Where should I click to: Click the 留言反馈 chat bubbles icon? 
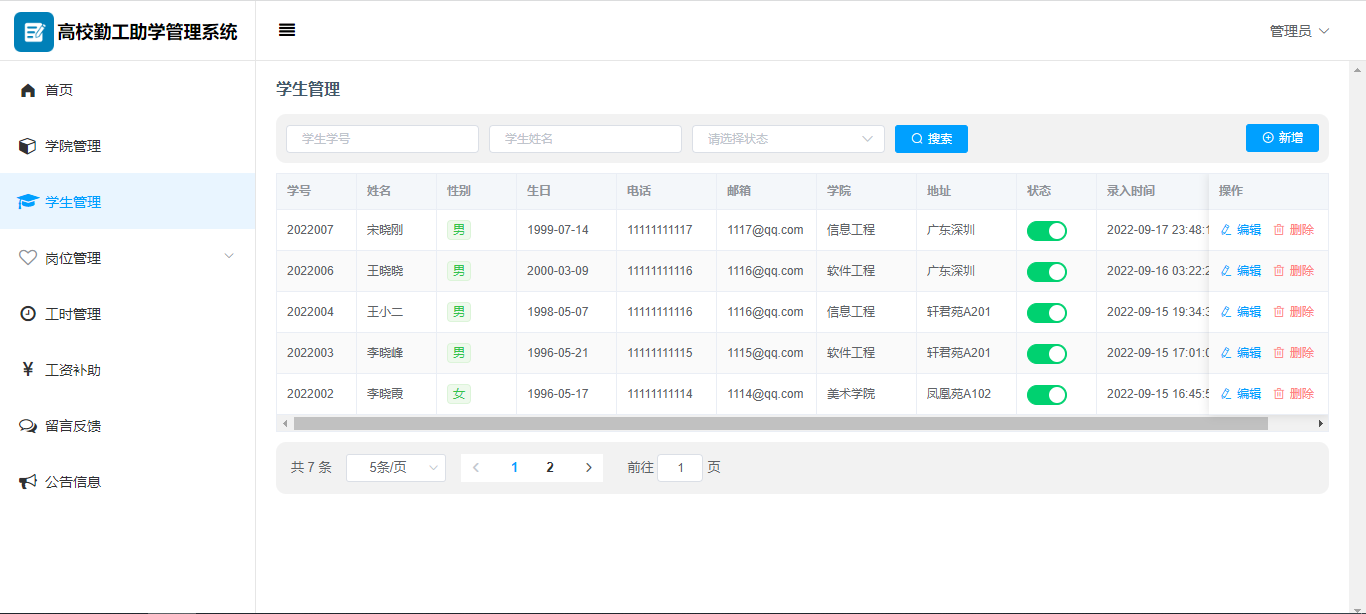pos(28,426)
